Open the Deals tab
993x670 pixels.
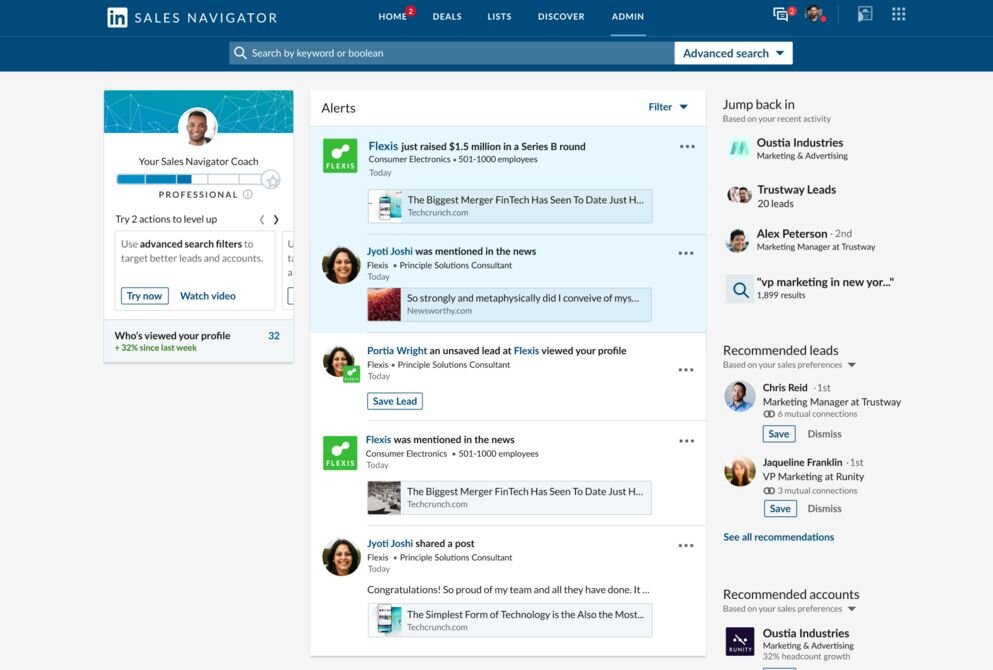tap(447, 16)
